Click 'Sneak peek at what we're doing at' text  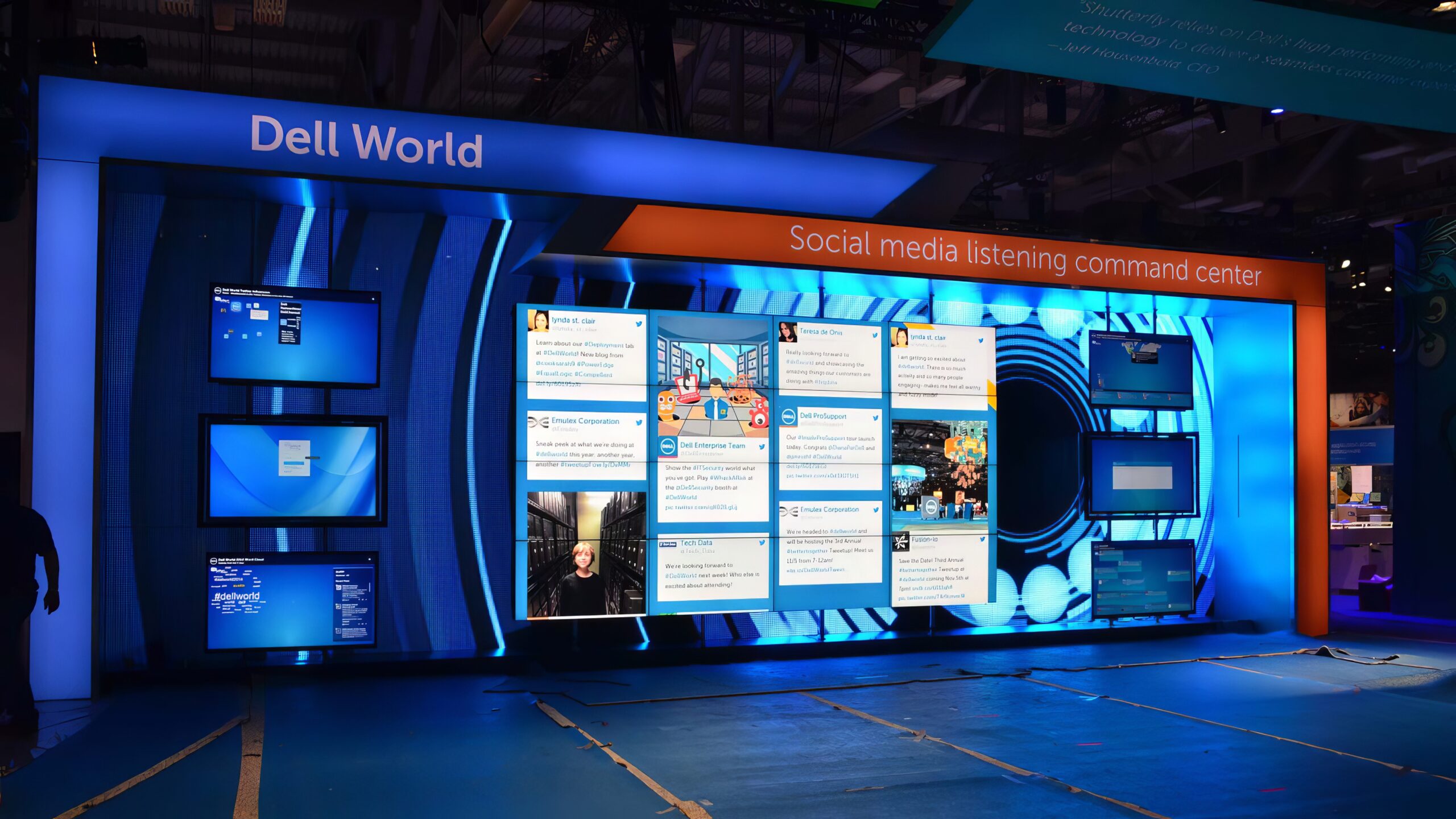585,444
